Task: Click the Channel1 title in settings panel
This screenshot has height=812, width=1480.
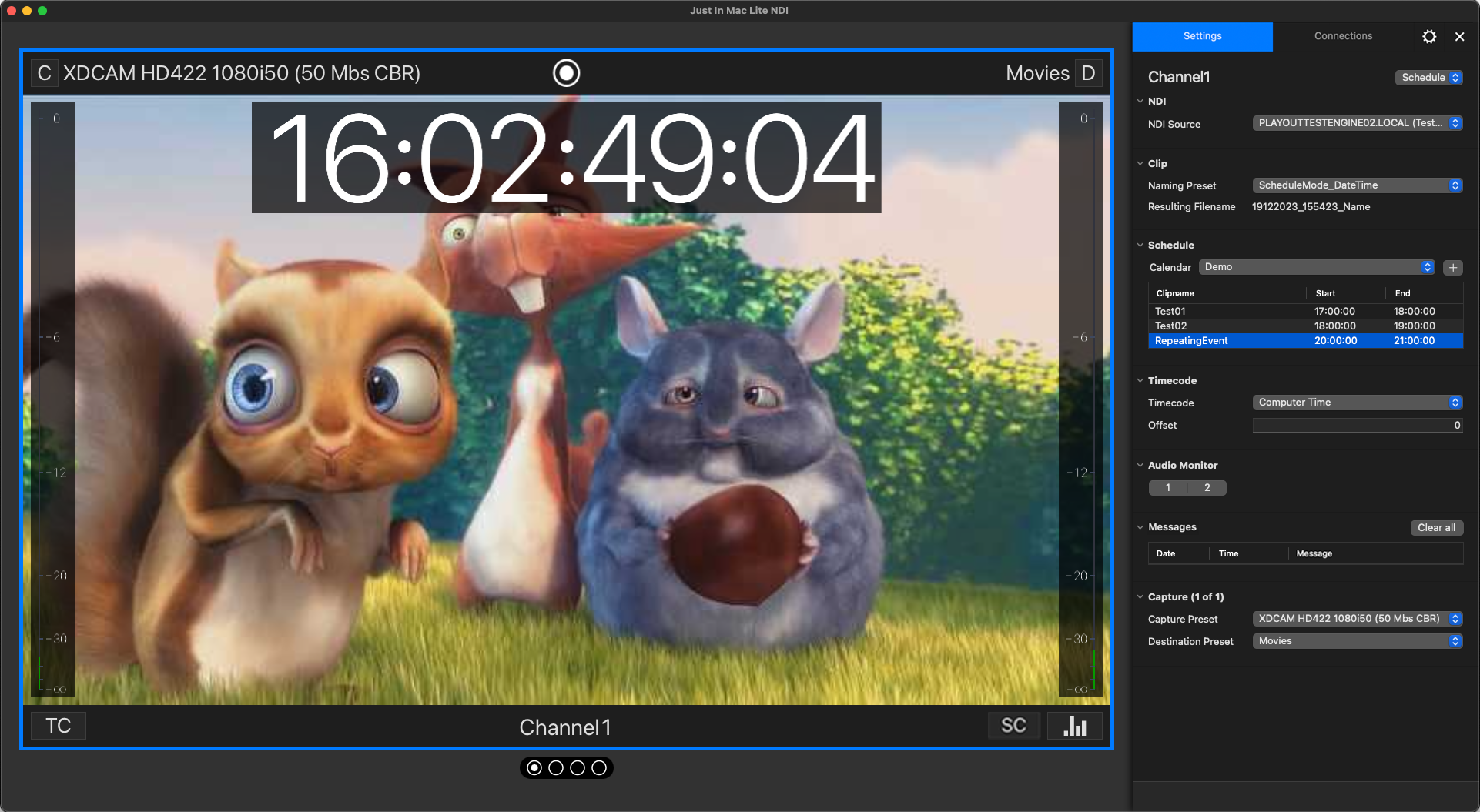Action: (x=1179, y=77)
